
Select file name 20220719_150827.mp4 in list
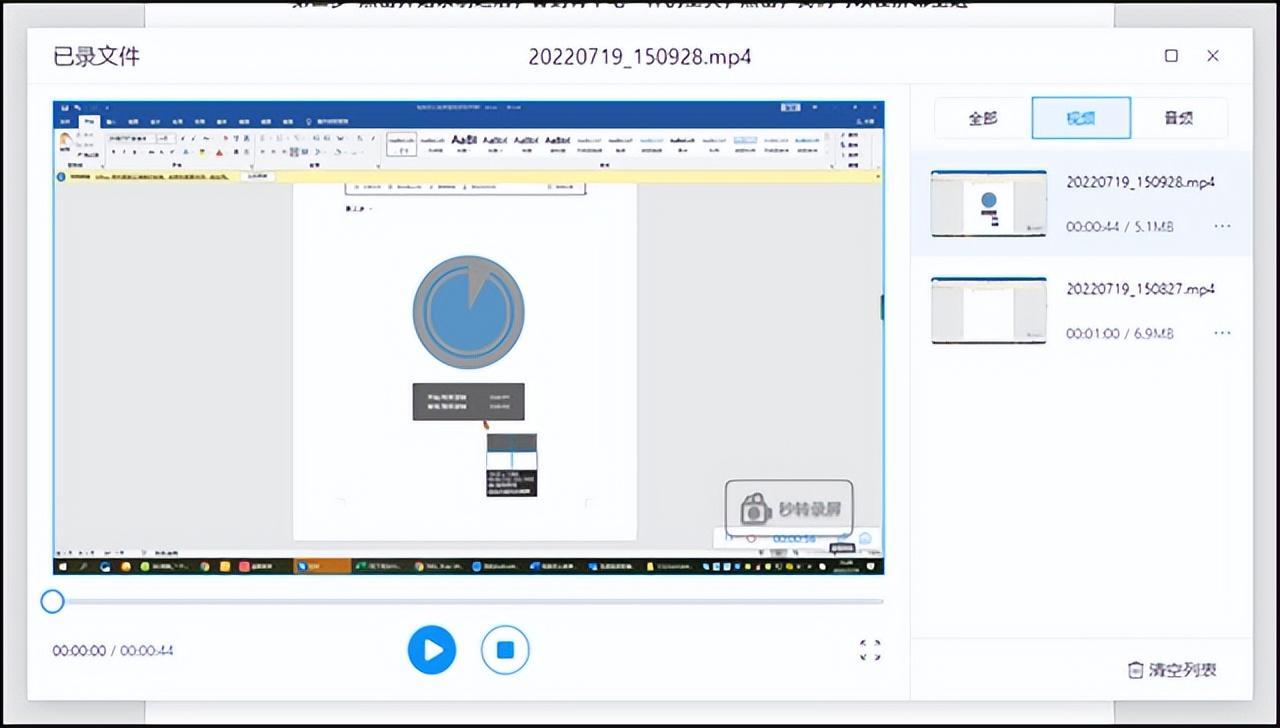click(1140, 289)
